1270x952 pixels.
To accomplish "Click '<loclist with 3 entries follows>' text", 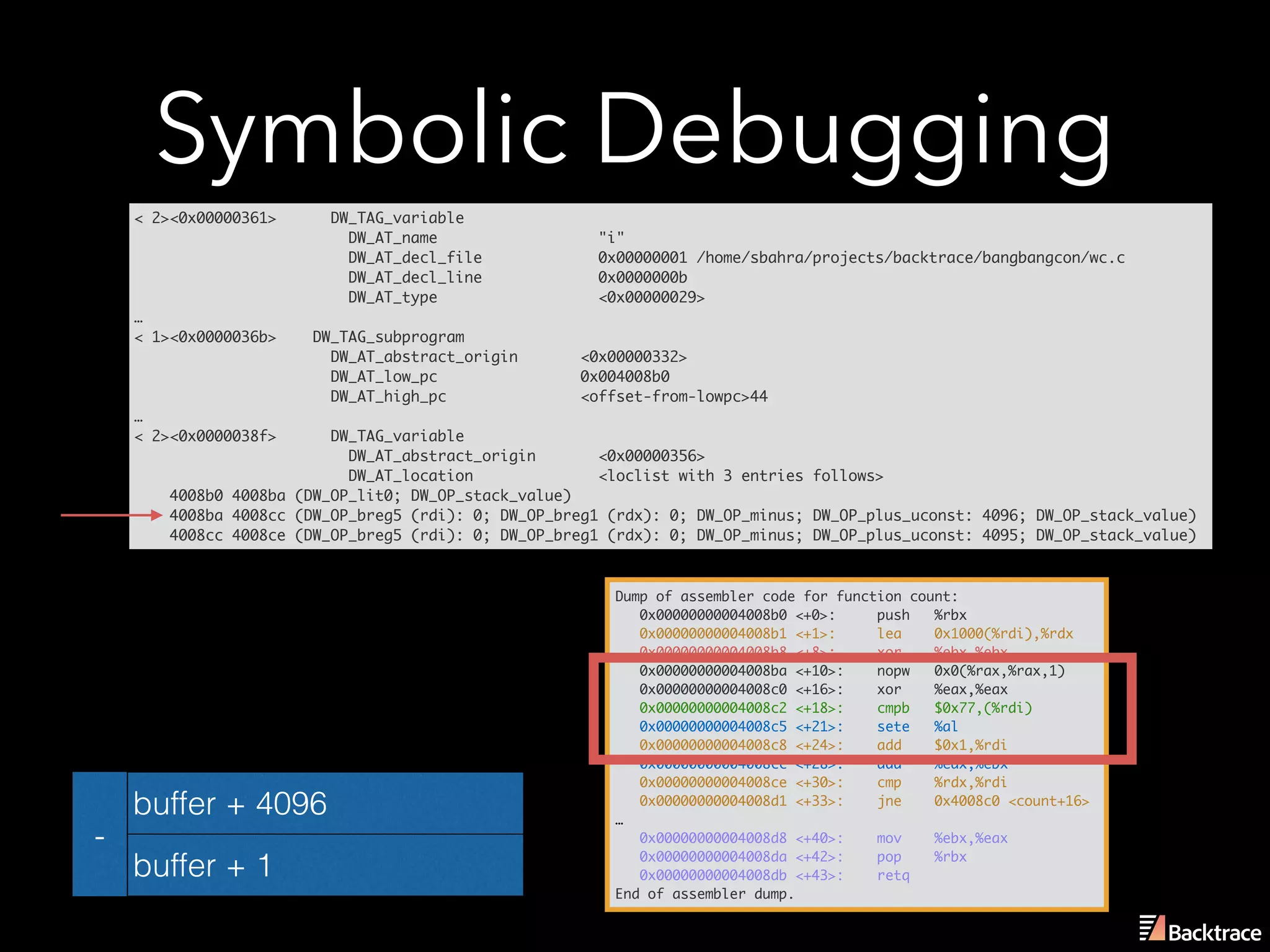I will [x=740, y=476].
